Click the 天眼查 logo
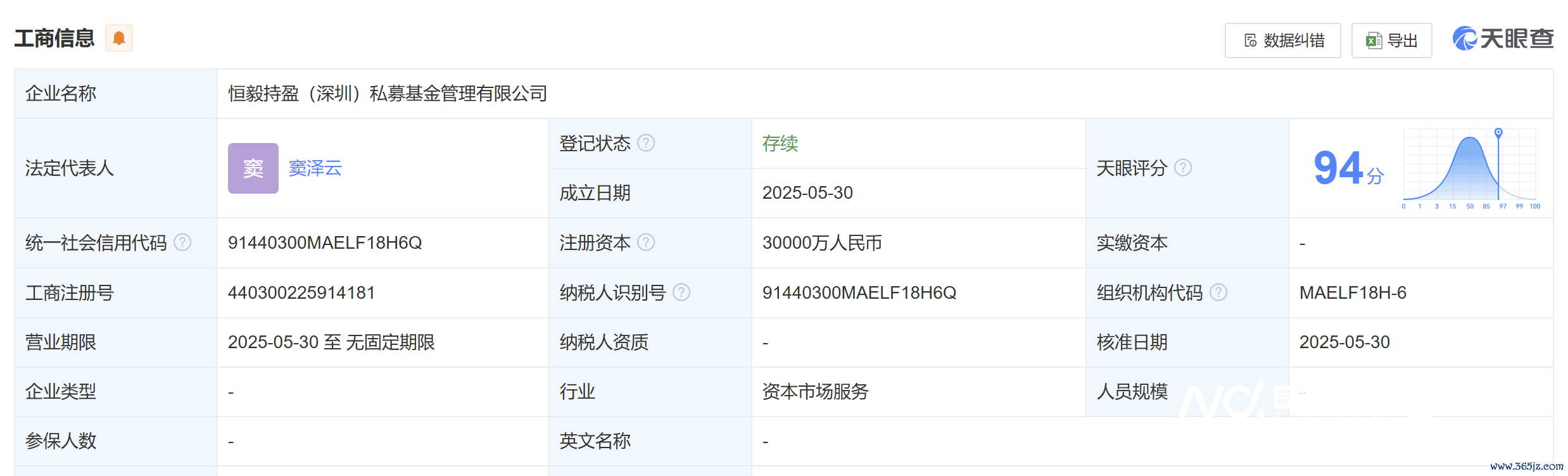The image size is (1568, 476). [1503, 39]
